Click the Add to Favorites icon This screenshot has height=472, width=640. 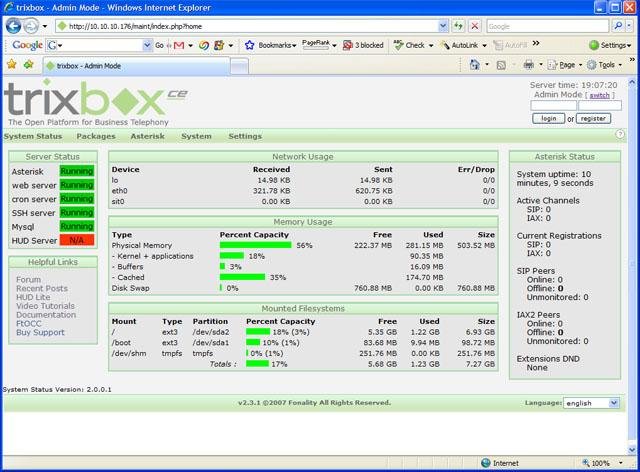[x=29, y=65]
